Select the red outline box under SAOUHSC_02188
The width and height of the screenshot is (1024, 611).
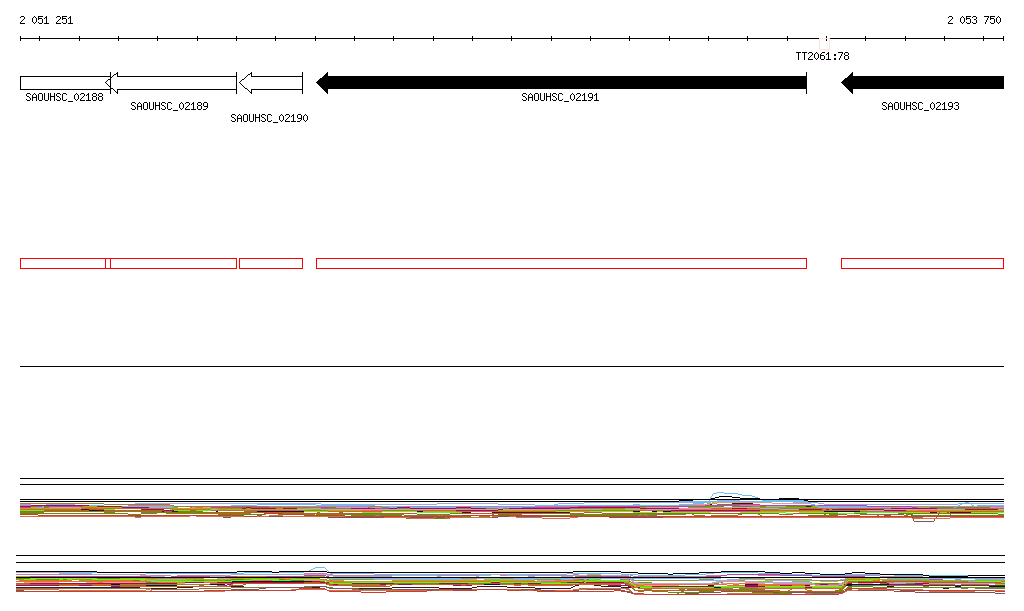coord(62,263)
